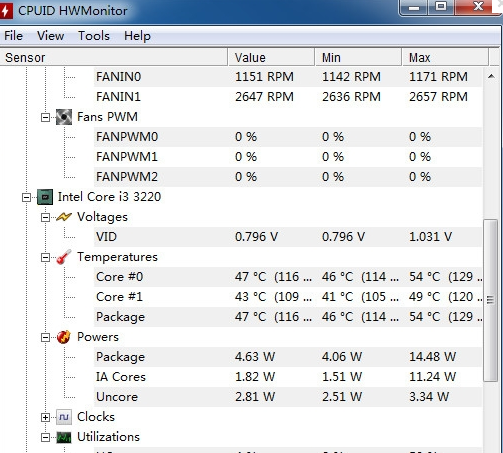Select the FANPWM1 row

(288, 157)
